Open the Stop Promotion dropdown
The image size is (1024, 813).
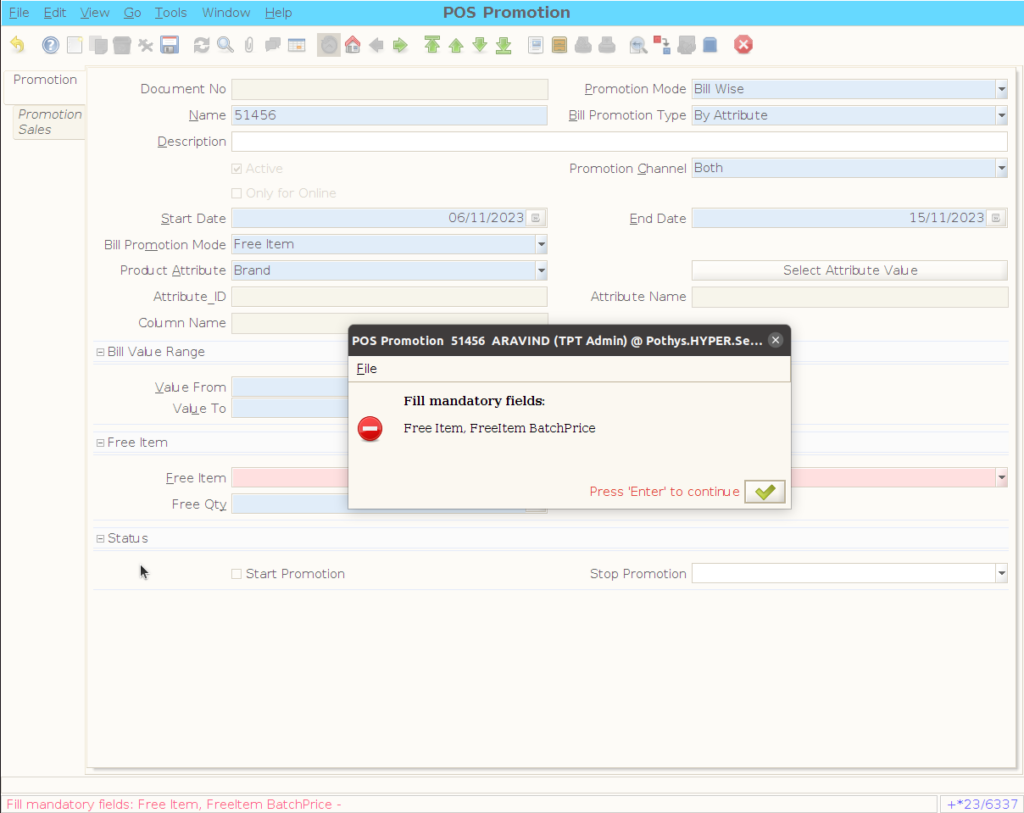click(x=1001, y=573)
